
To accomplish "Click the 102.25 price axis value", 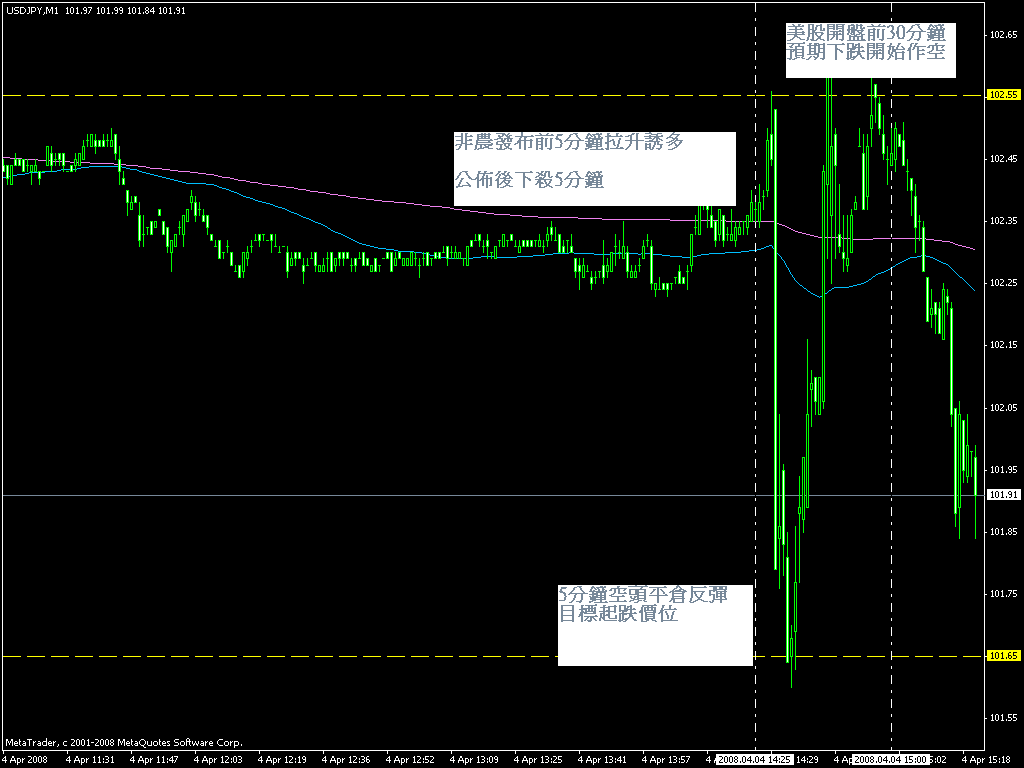I will pyautogui.click(x=1004, y=283).
